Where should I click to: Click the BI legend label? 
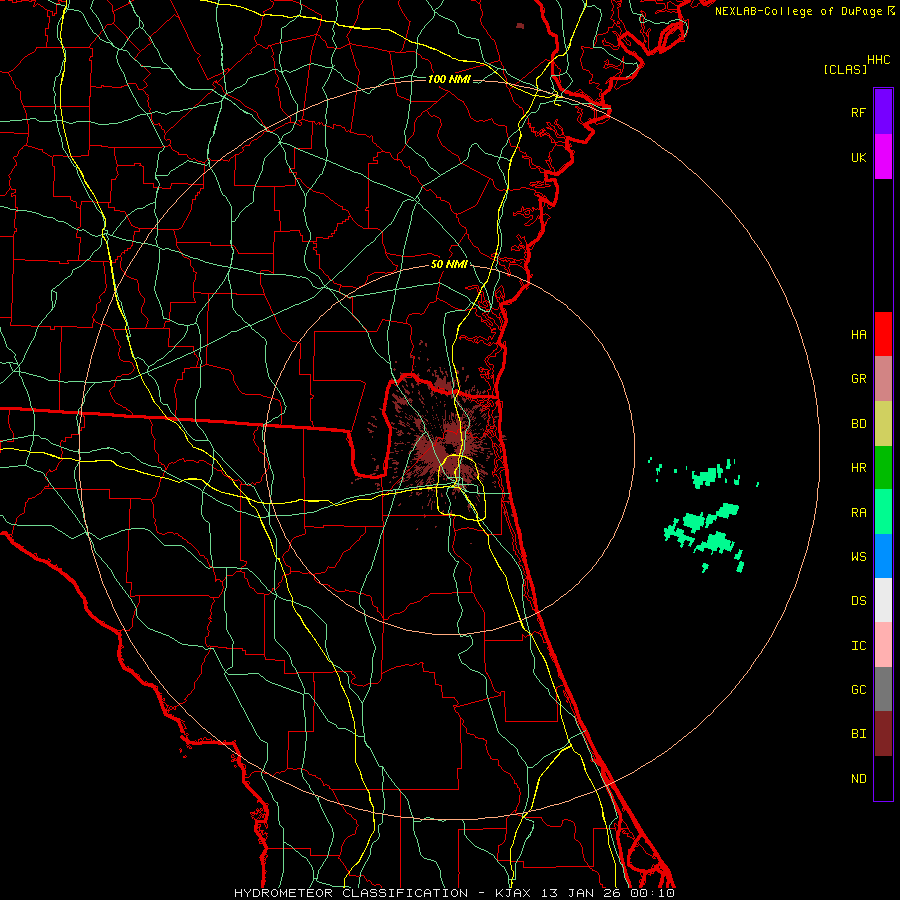pos(858,734)
